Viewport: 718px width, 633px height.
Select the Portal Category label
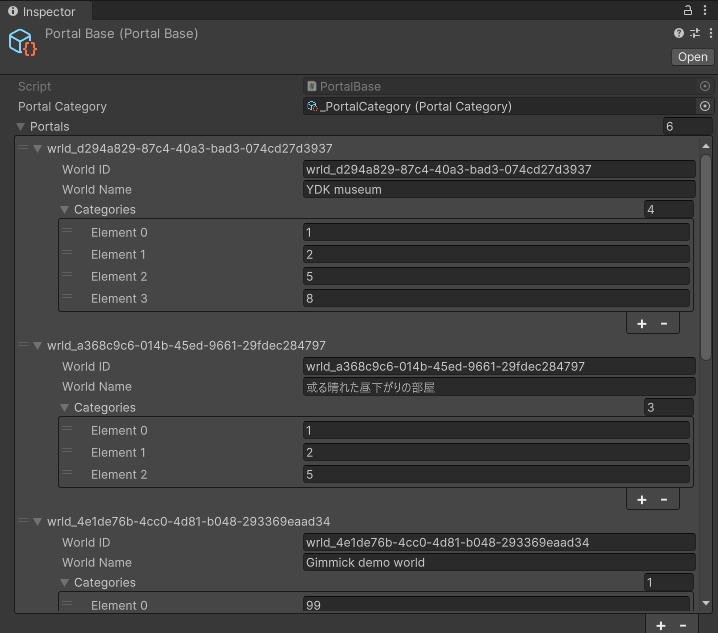click(x=62, y=106)
